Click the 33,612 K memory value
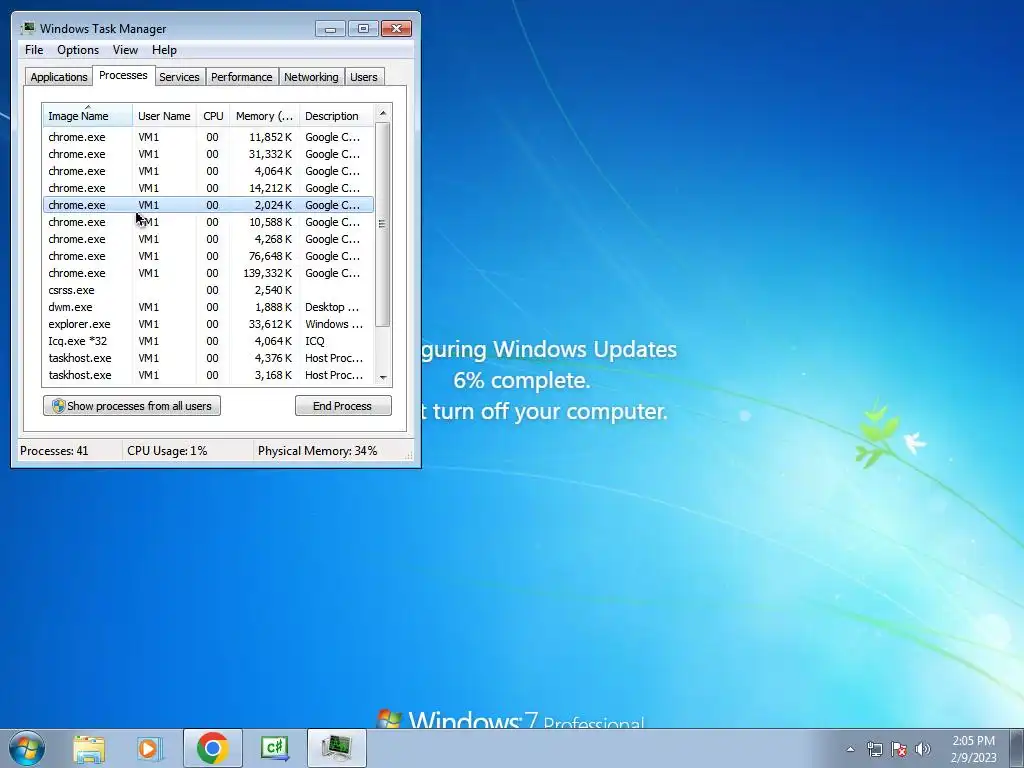 tap(270, 324)
